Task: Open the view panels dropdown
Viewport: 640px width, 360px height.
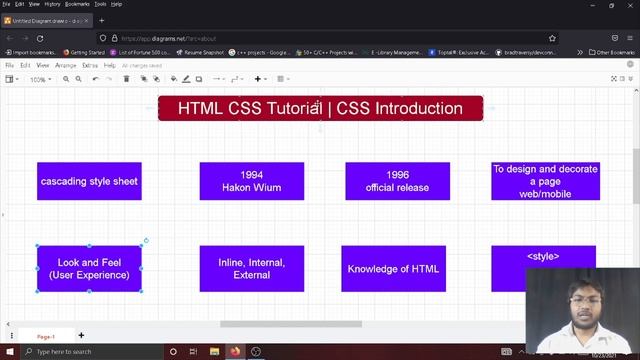Action: pos(12,79)
